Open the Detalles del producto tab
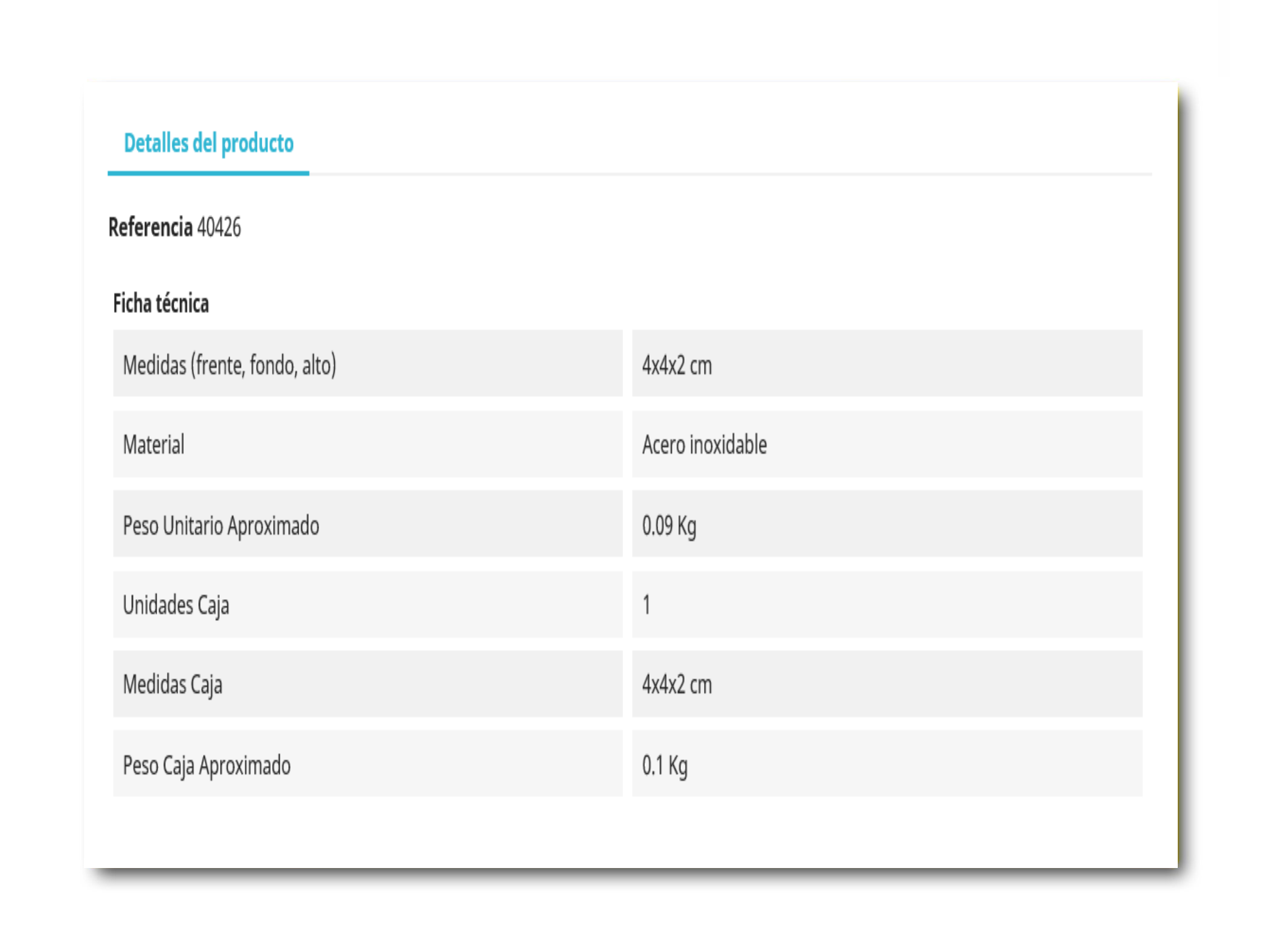This screenshot has width=1269, height=952. [x=208, y=144]
